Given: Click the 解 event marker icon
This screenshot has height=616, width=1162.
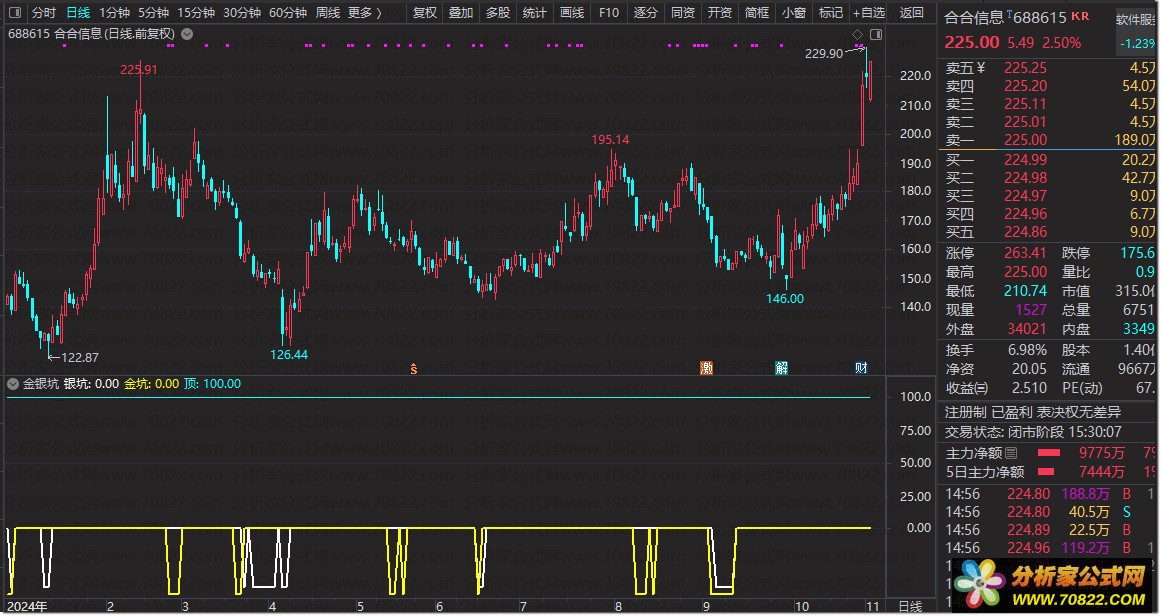Looking at the screenshot, I should 781,368.
